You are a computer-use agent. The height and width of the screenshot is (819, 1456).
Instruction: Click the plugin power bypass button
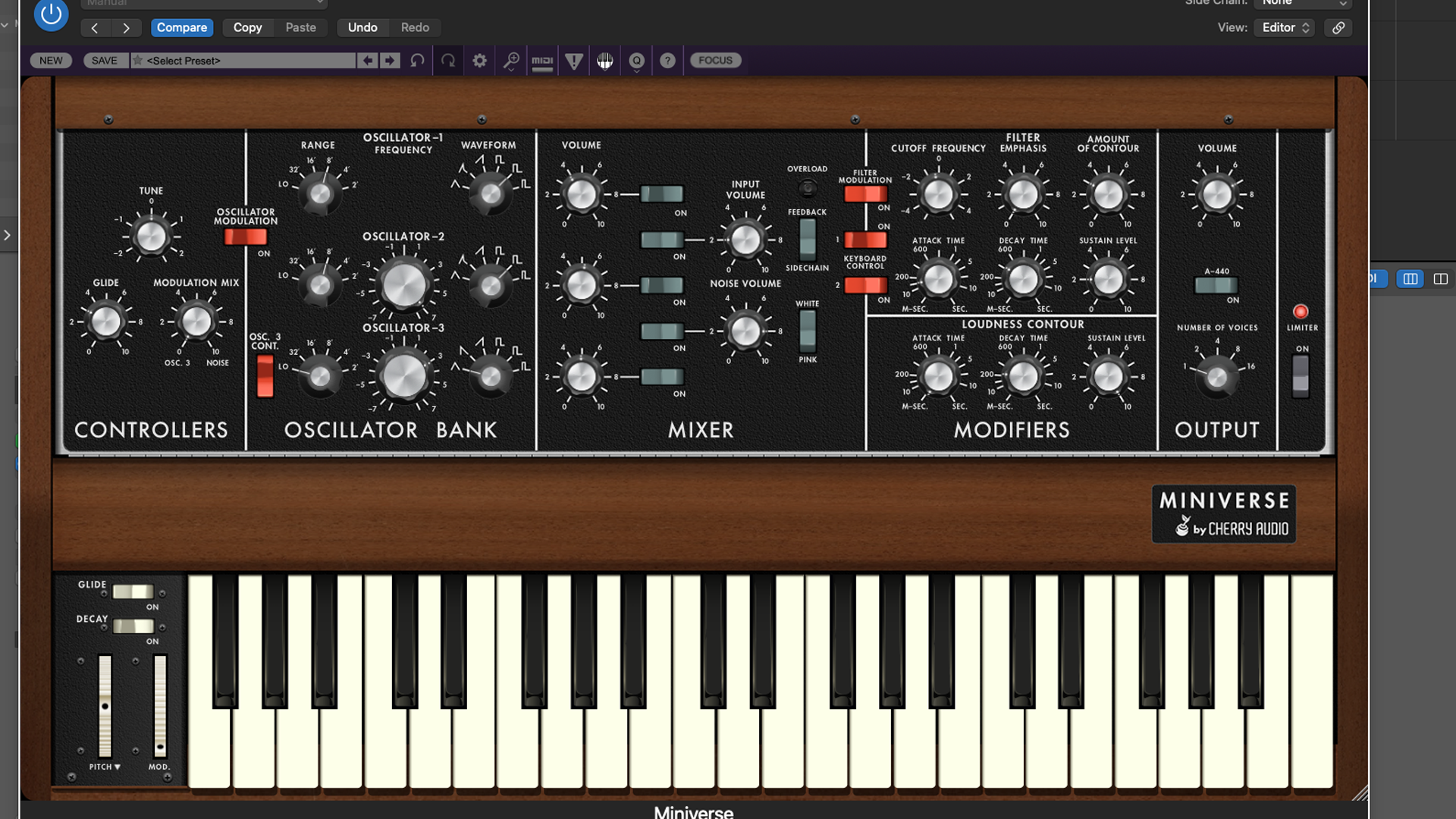pos(51,14)
